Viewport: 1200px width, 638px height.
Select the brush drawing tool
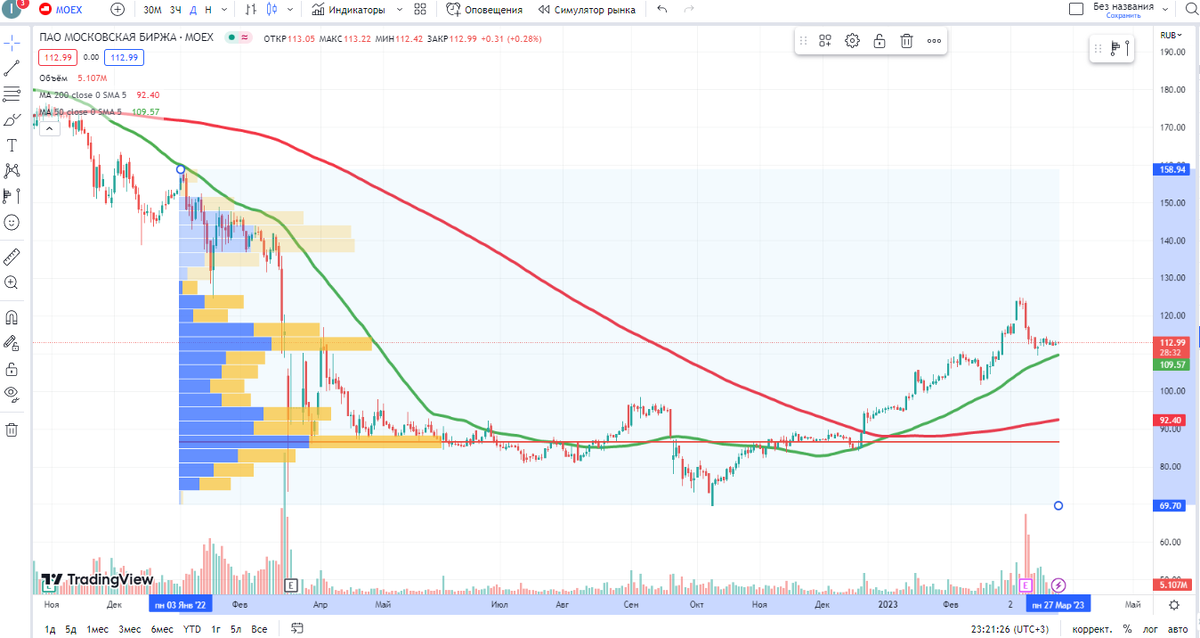pyautogui.click(x=12, y=119)
